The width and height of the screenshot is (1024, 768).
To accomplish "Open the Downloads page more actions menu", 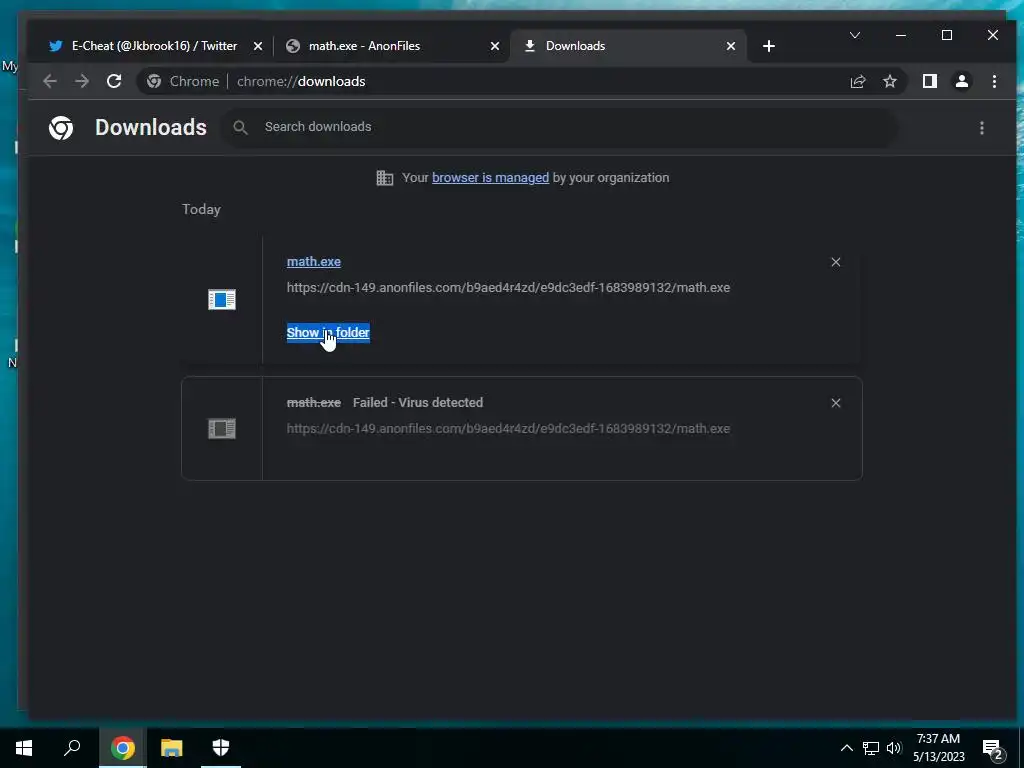I will click(x=982, y=128).
